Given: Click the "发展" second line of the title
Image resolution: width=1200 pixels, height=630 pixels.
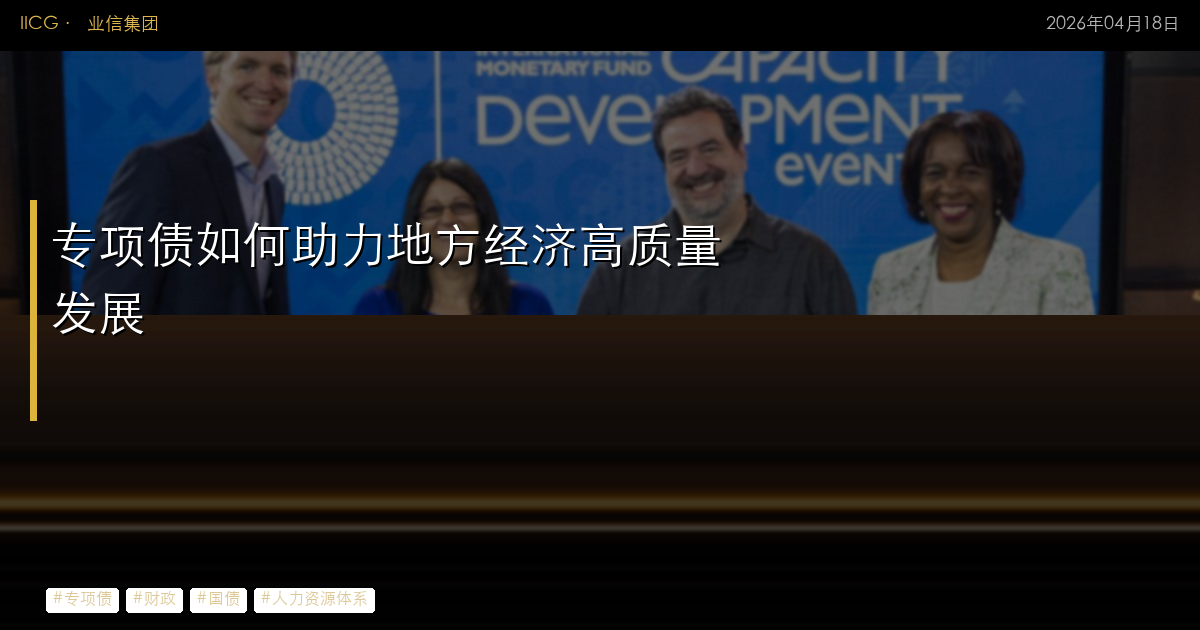Looking at the screenshot, I should pyautogui.click(x=98, y=314).
